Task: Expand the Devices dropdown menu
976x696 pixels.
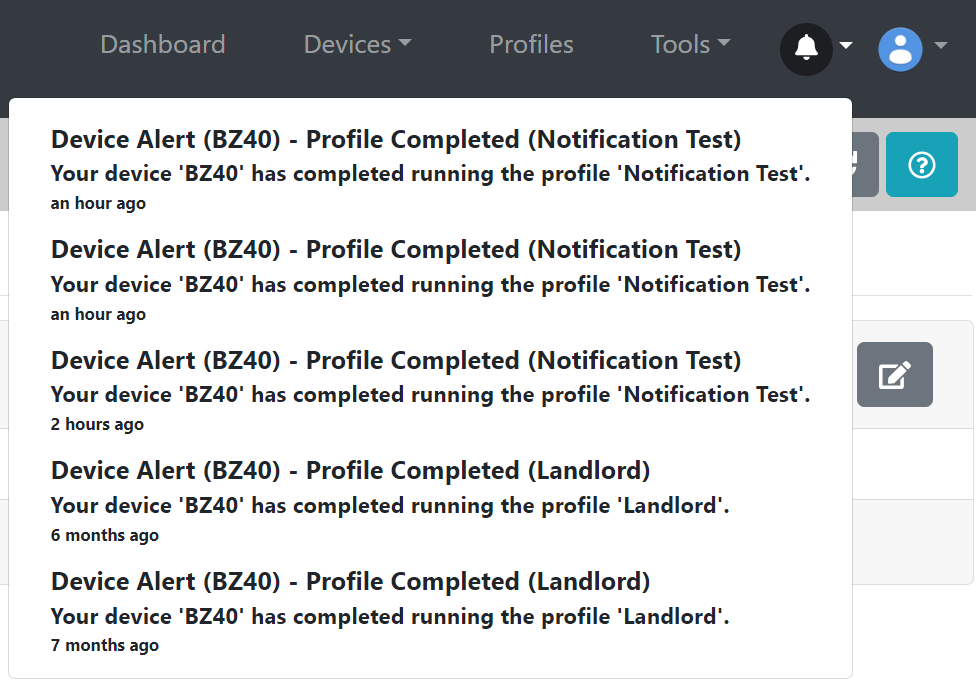Action: tap(357, 44)
